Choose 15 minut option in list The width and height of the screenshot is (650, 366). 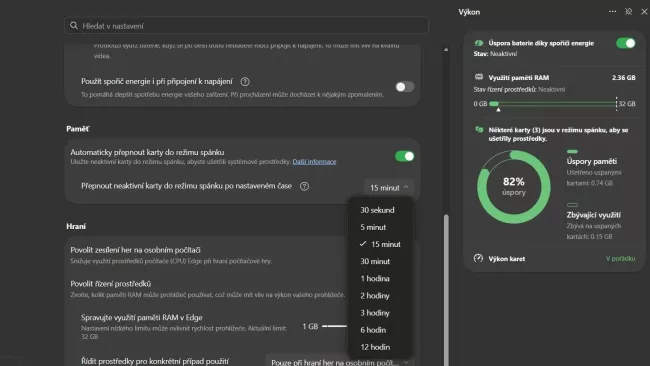pos(381,244)
